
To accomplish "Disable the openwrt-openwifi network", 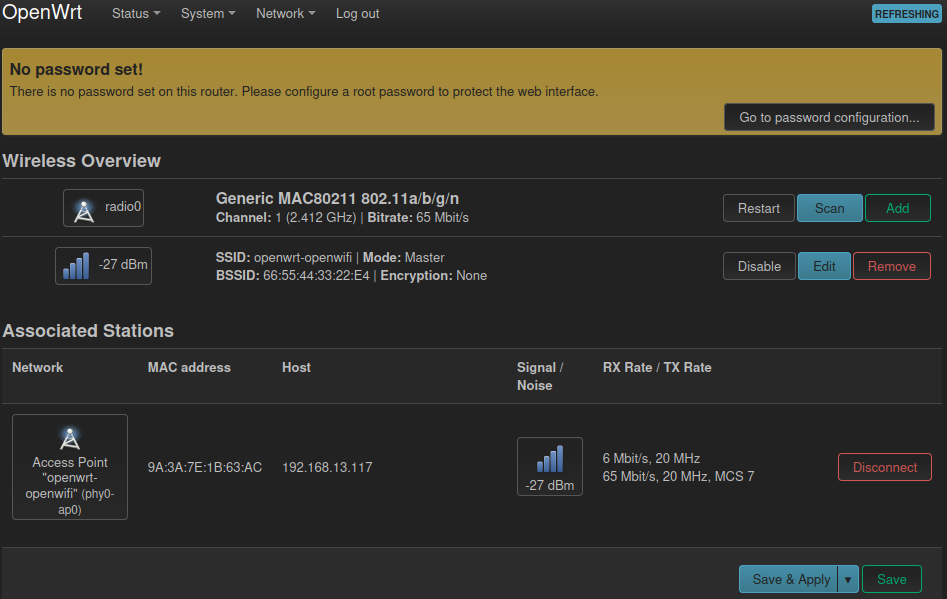I will [x=759, y=266].
